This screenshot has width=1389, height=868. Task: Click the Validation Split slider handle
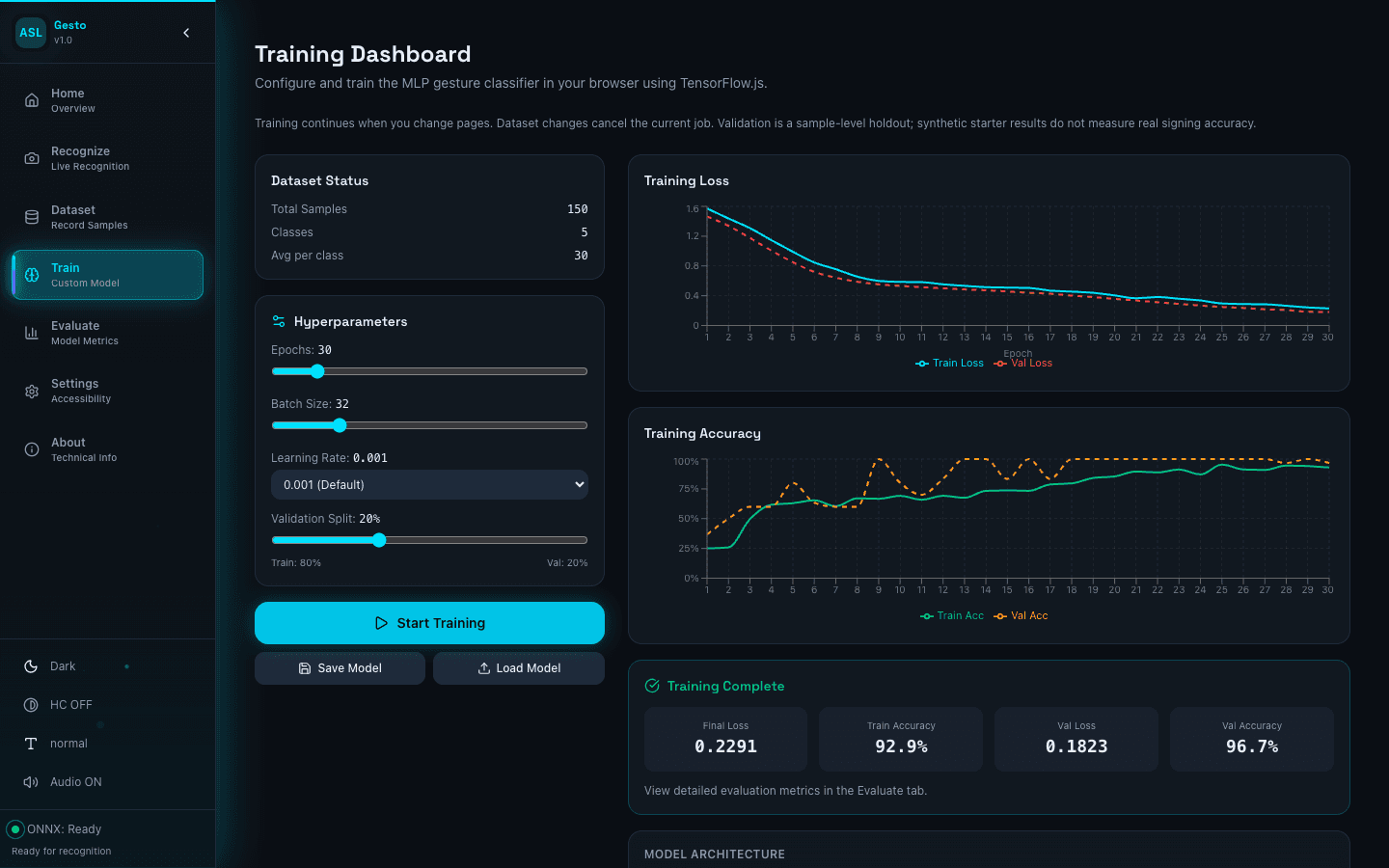(379, 540)
